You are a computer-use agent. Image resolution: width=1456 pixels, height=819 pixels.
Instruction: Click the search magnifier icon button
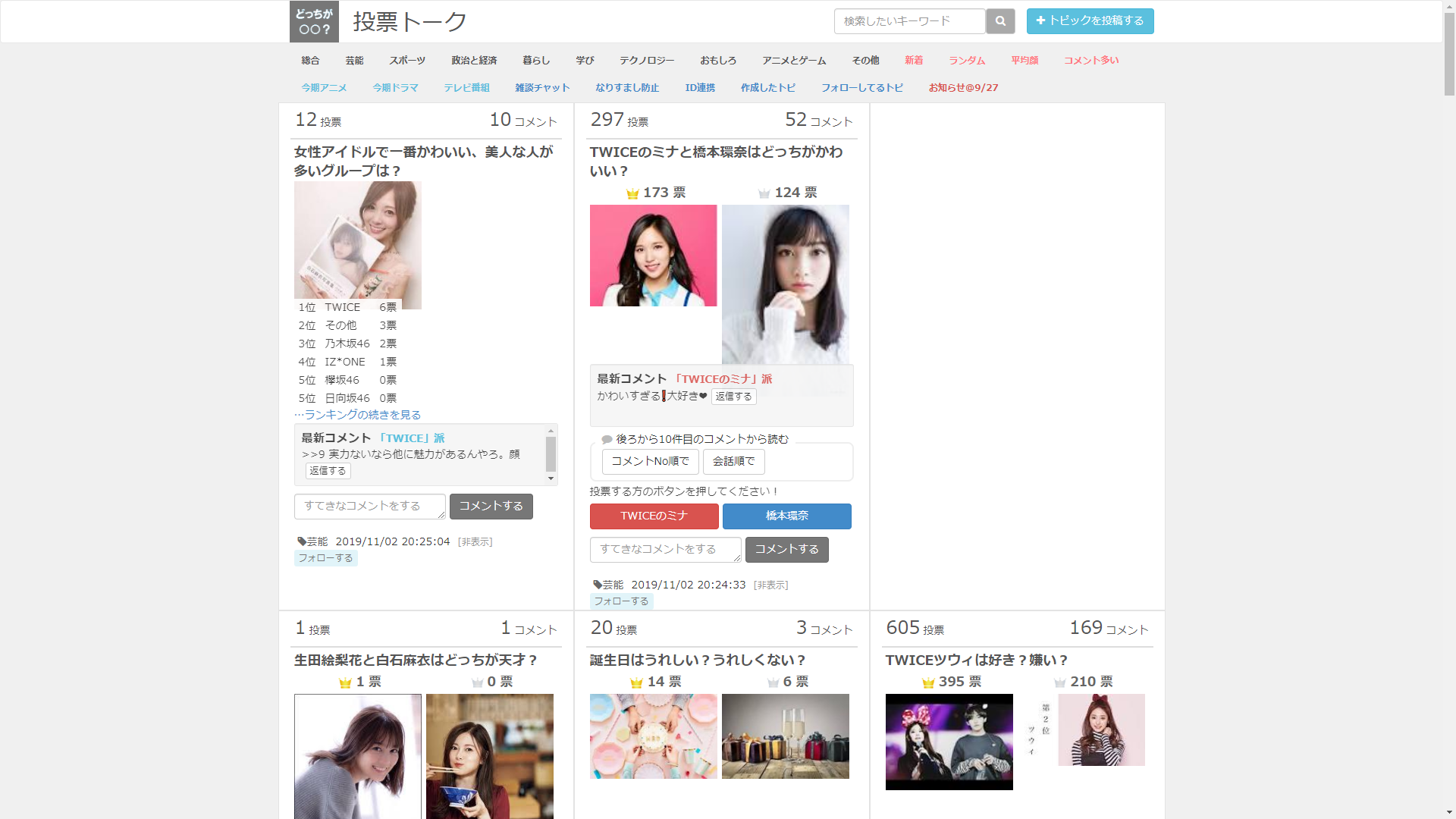1000,21
